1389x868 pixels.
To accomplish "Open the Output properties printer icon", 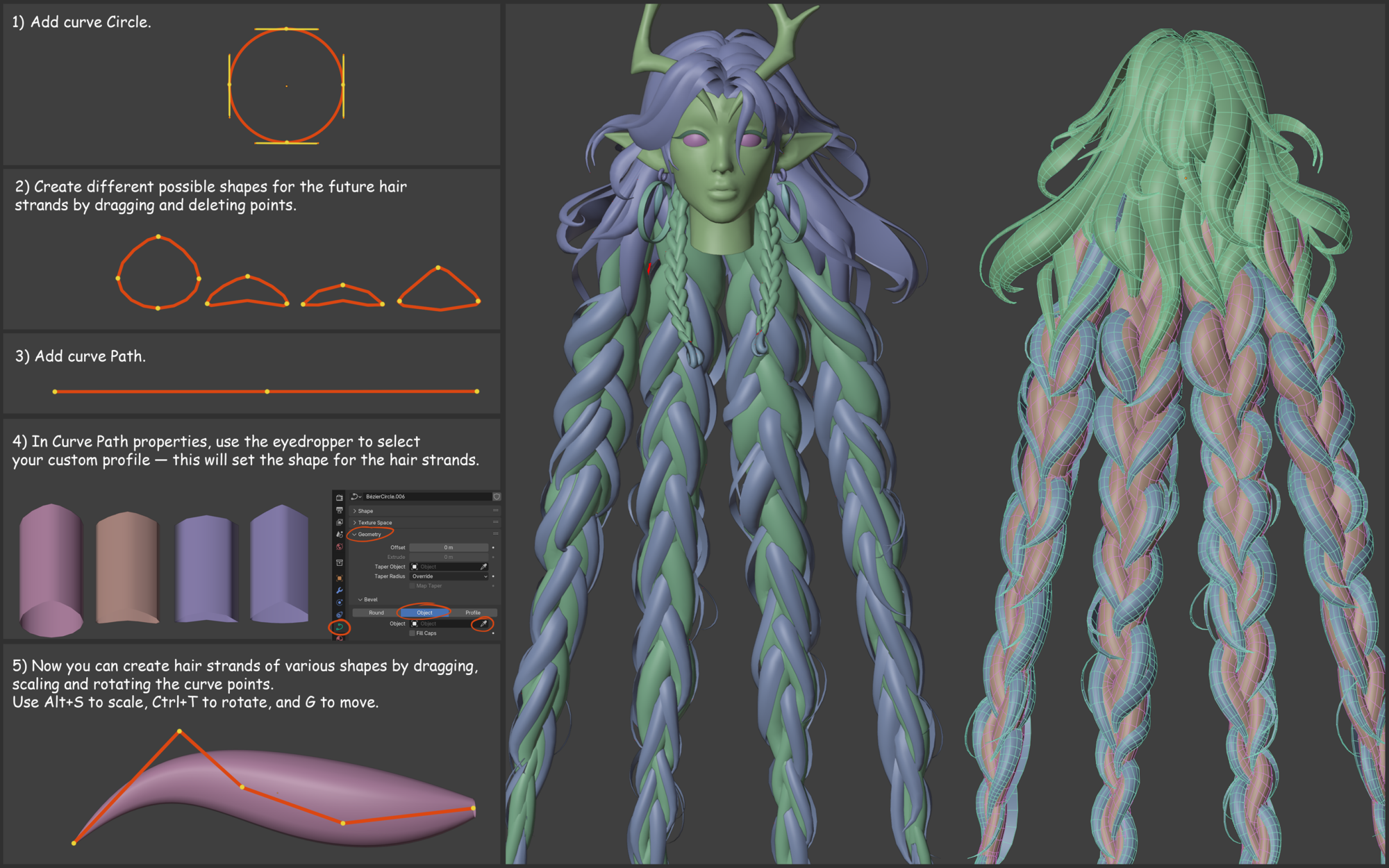I will 340,510.
